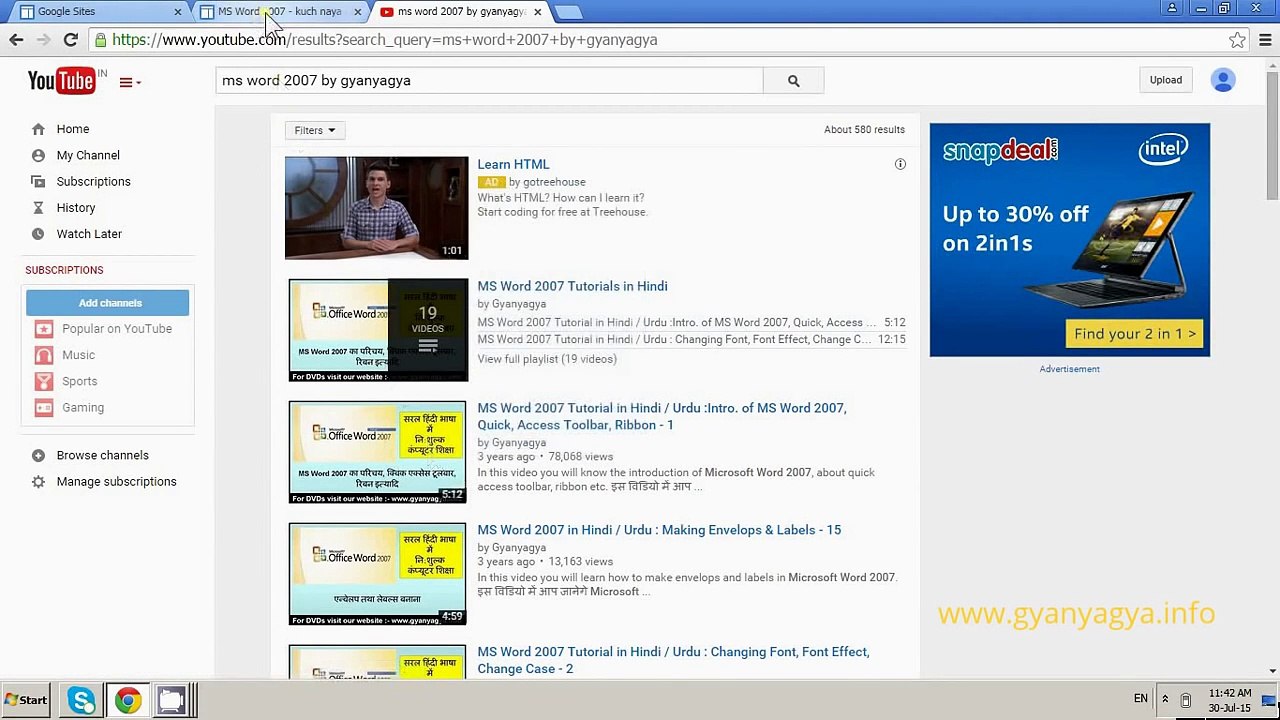The image size is (1280, 720).
Task: Click the search magnifier button
Action: point(793,81)
